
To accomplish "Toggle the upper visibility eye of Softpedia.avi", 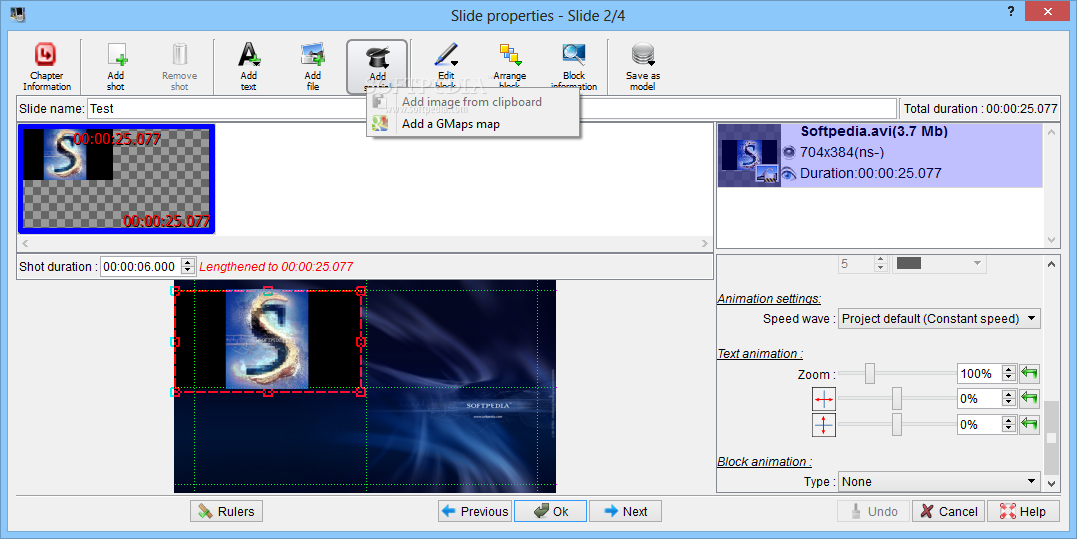I will 789,152.
